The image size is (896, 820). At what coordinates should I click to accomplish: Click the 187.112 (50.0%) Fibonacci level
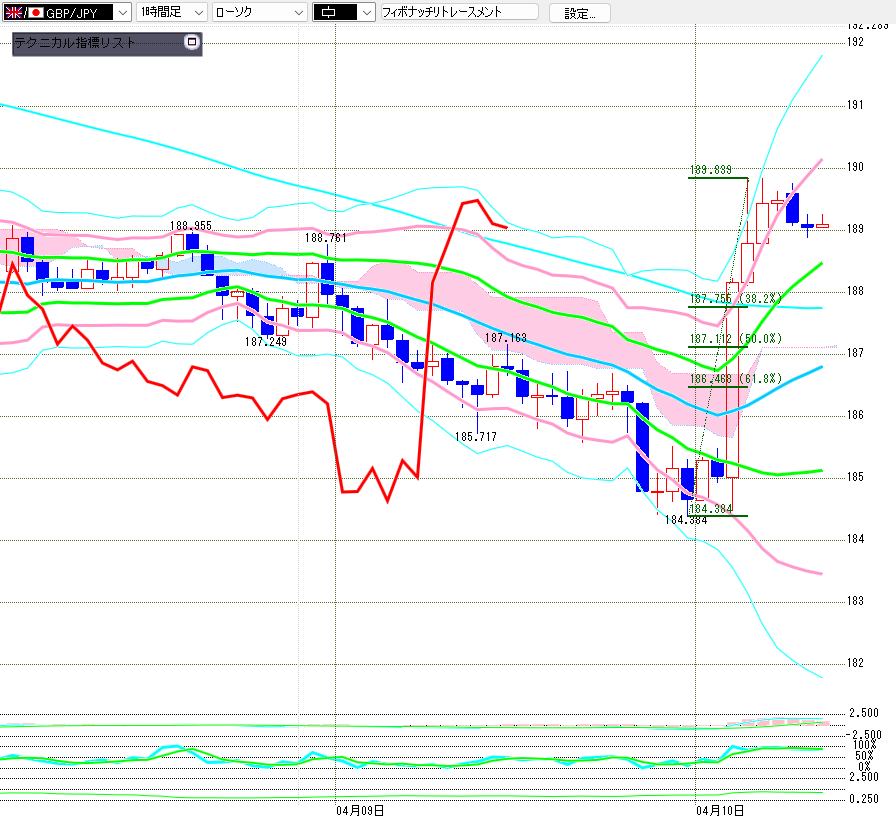click(x=735, y=339)
